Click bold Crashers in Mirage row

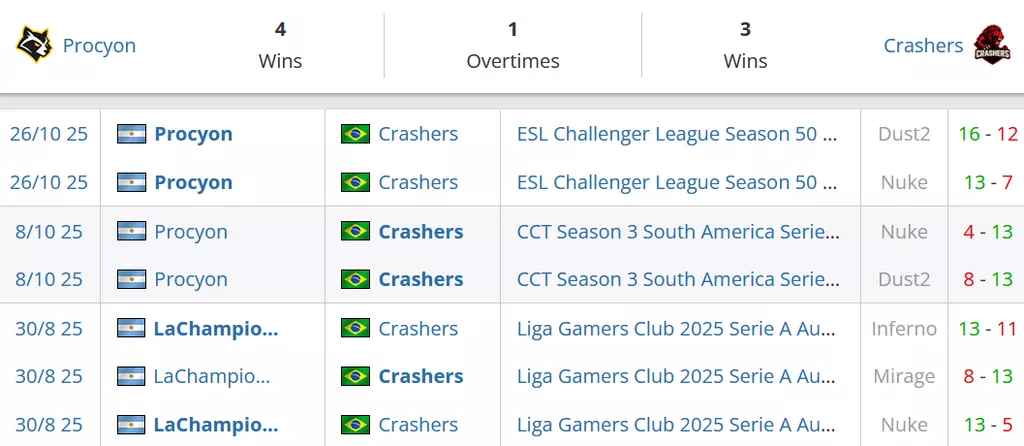420,376
